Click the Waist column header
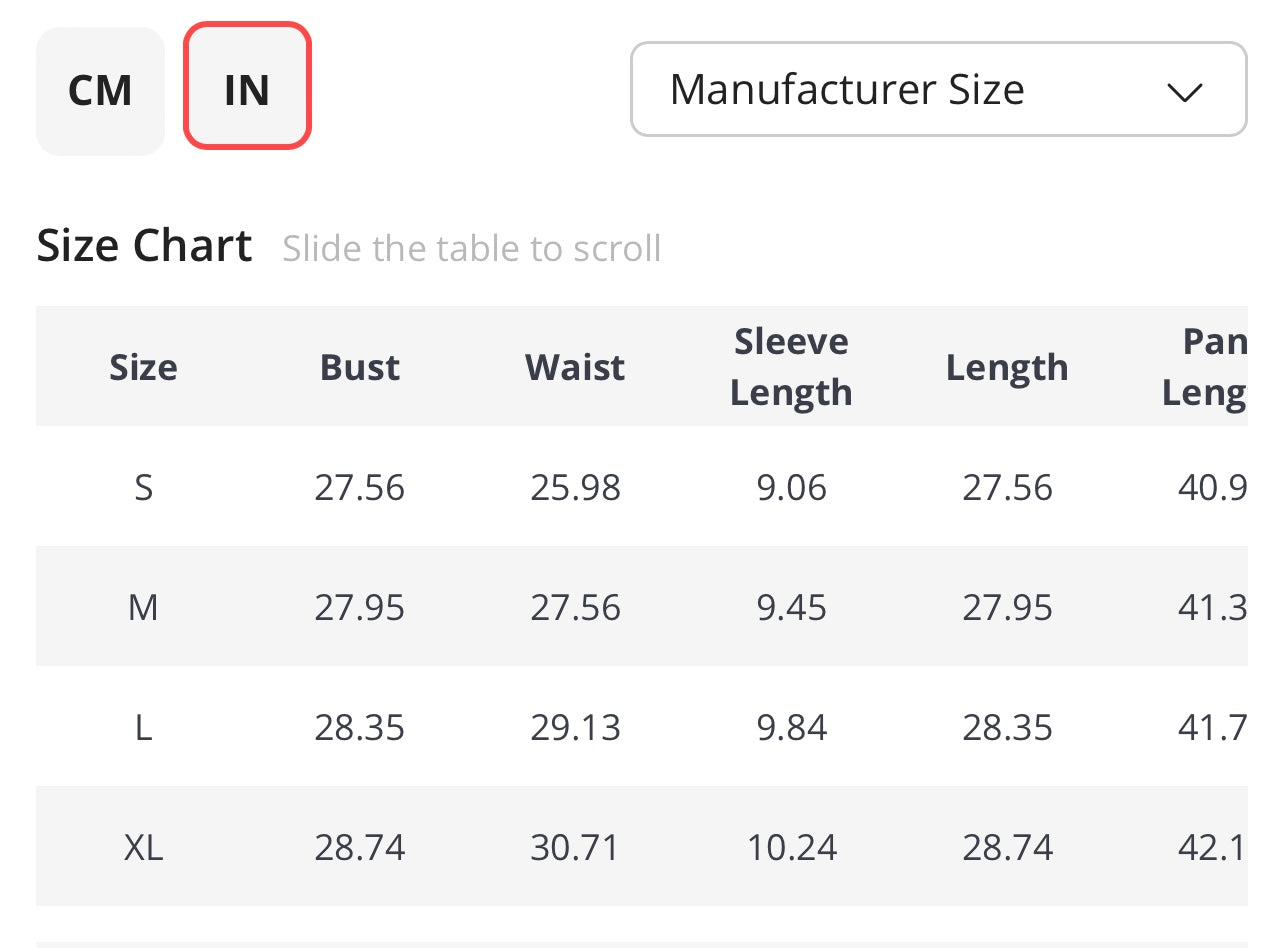The image size is (1284, 948). click(575, 367)
